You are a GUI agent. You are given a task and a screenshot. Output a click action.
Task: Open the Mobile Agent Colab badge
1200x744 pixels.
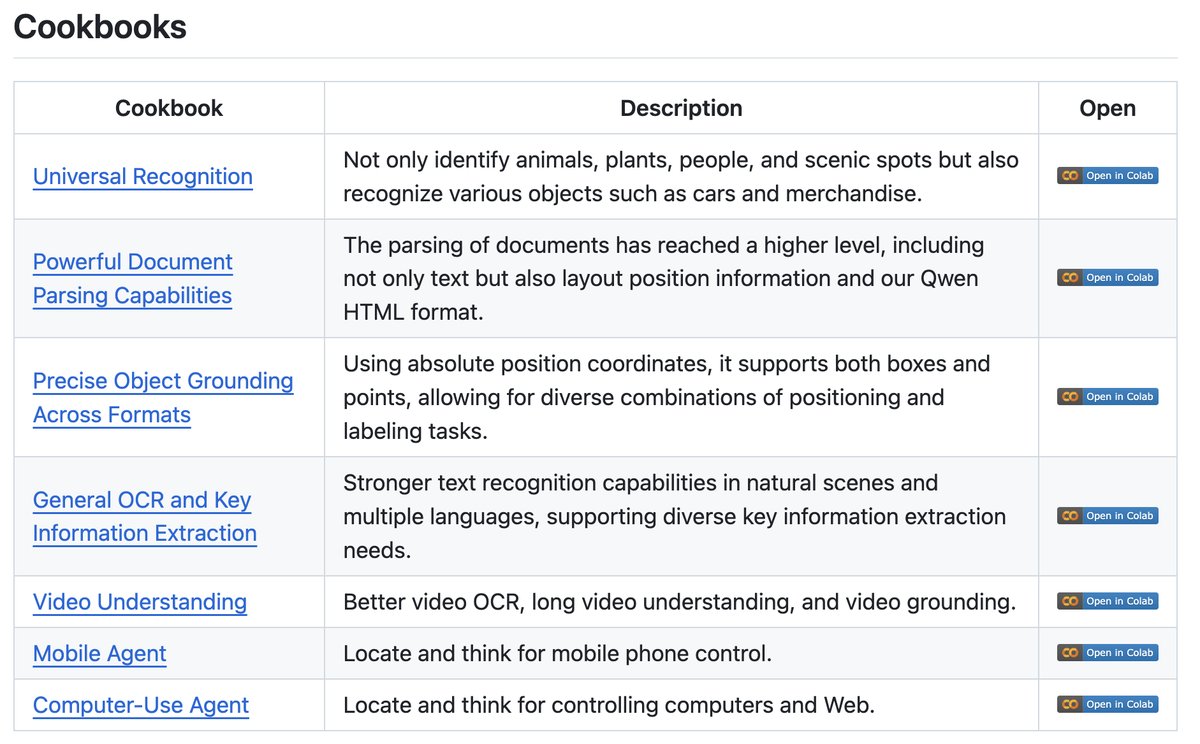1107,653
